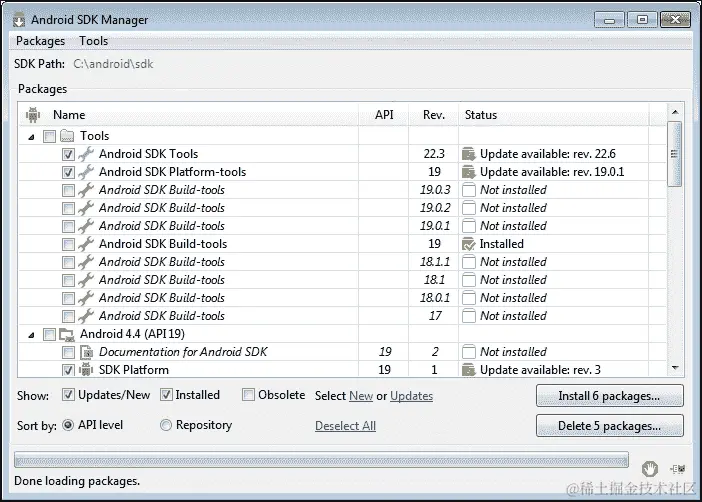The height and width of the screenshot is (502, 702).
Task: Click the API column header
Action: click(384, 115)
